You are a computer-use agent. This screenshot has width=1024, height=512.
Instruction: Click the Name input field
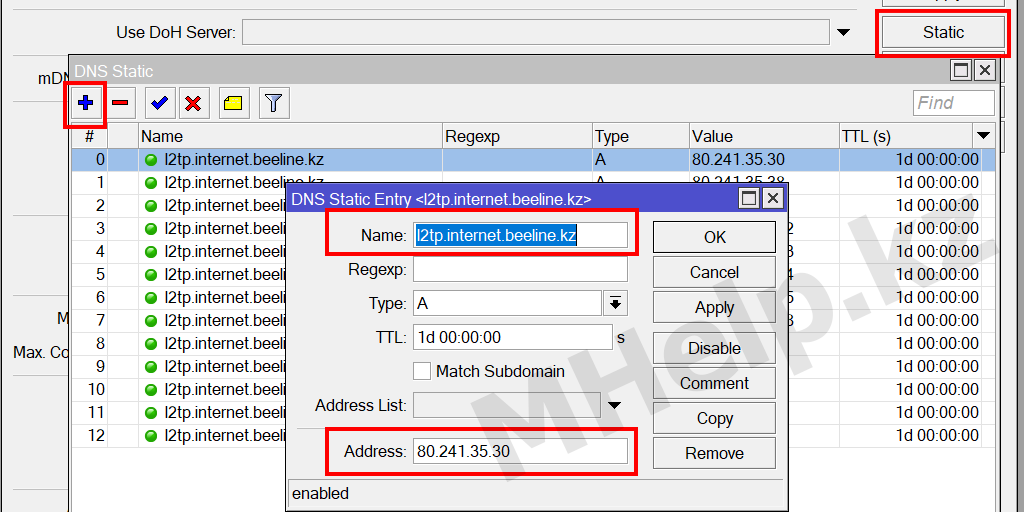tap(520, 235)
